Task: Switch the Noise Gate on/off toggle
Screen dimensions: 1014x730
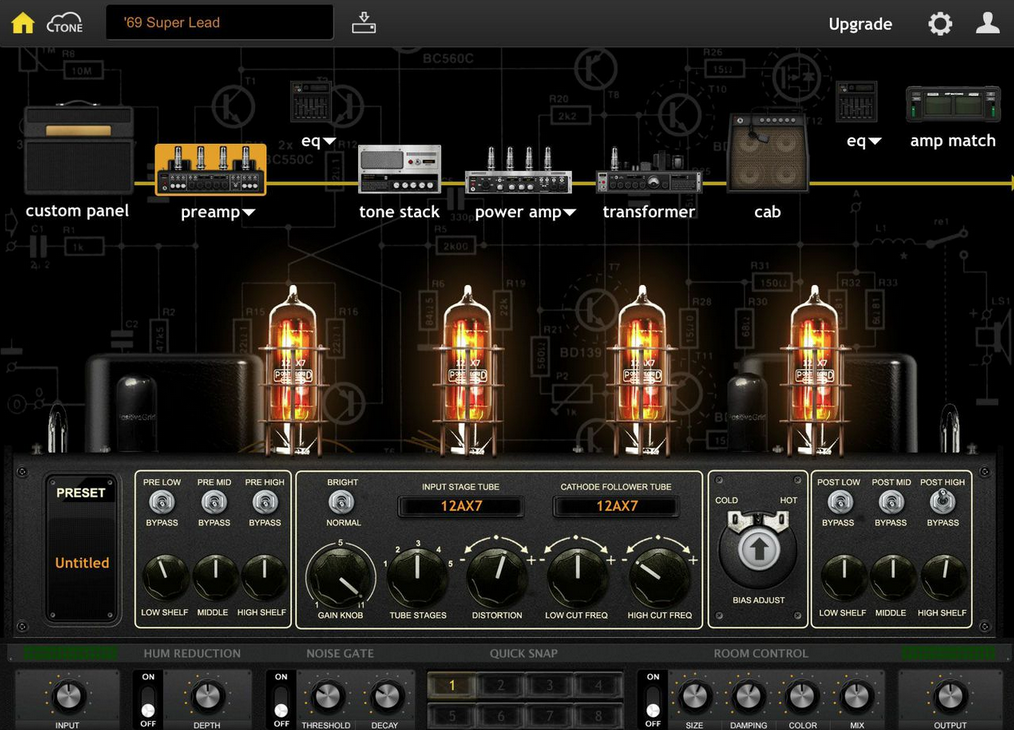Action: pos(281,701)
